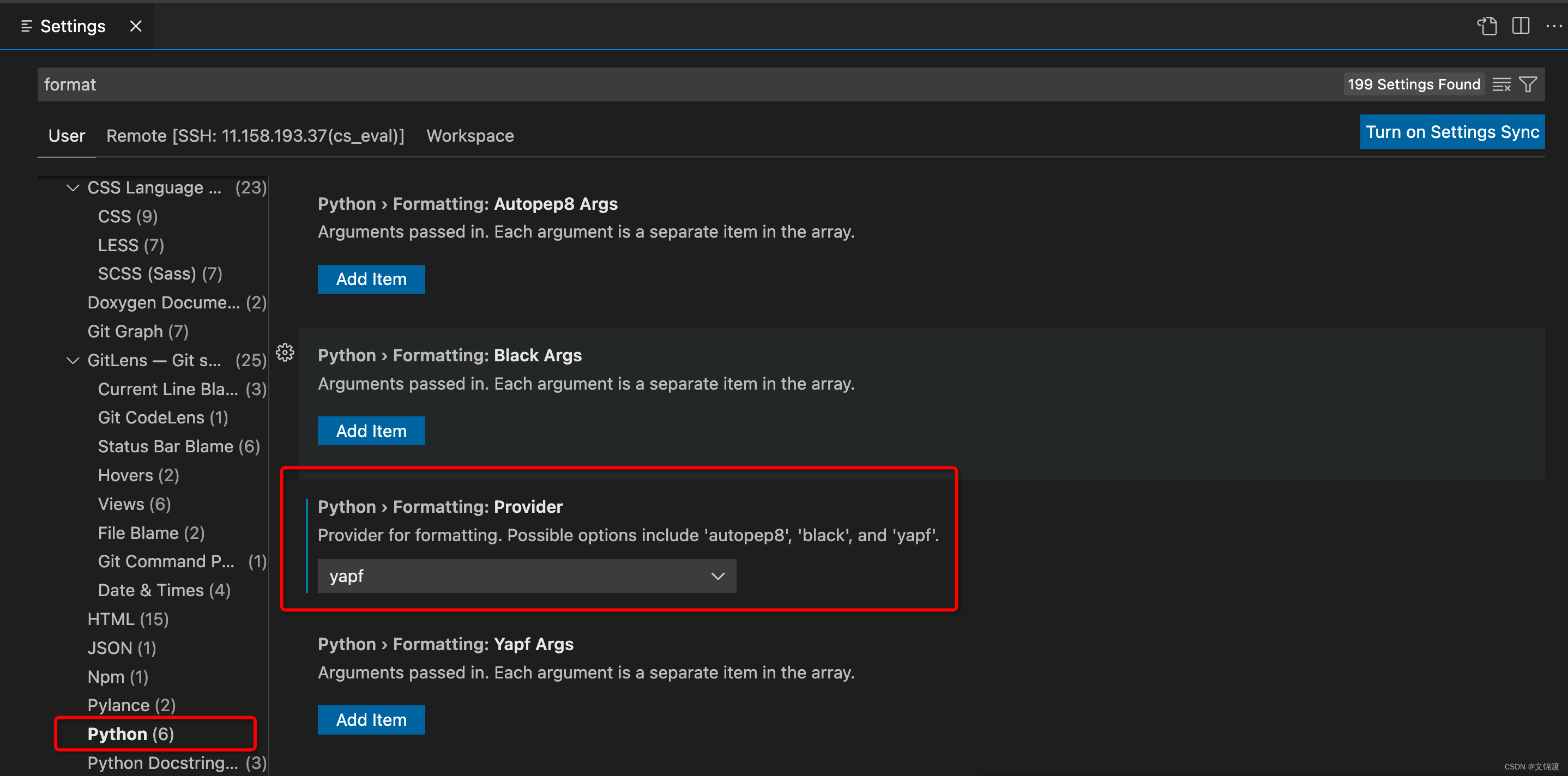Switch to Remote SSH settings tab
Image resolution: width=1568 pixels, height=776 pixels.
click(255, 136)
